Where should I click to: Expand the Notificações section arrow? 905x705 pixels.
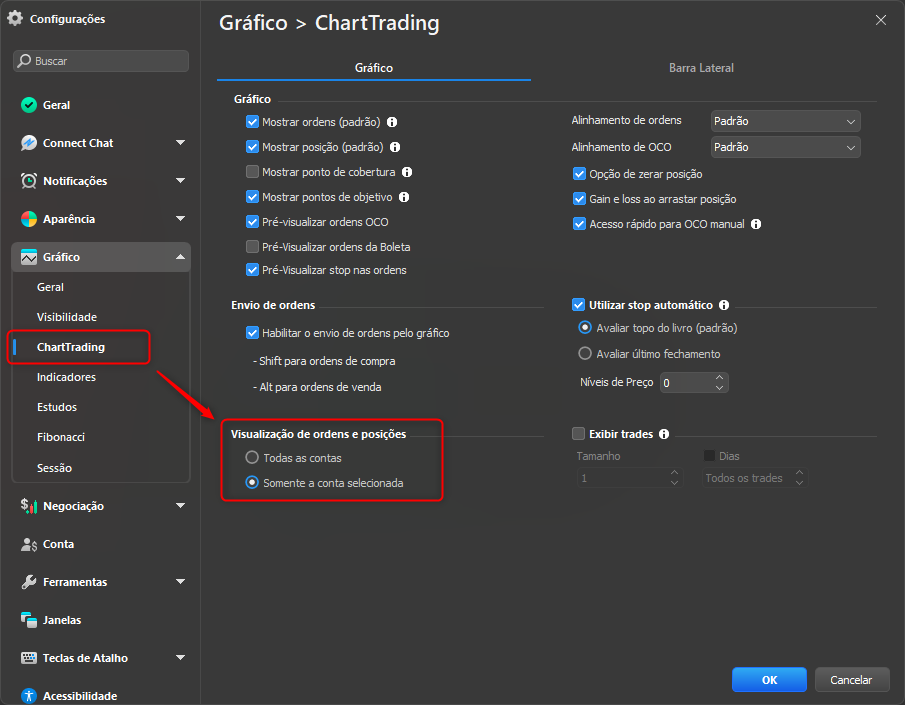click(x=181, y=181)
